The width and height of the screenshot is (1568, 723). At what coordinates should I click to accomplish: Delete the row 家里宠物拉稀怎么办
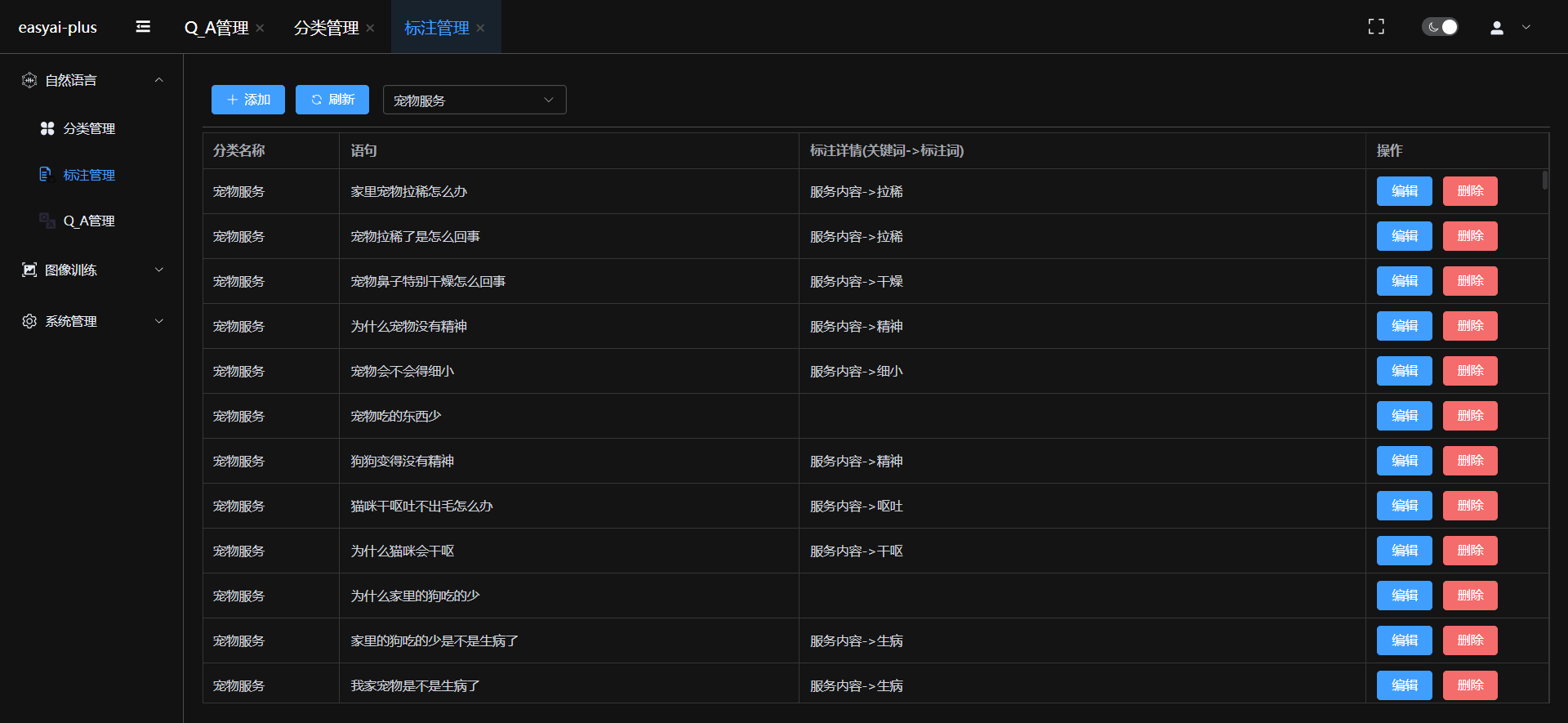(1470, 191)
